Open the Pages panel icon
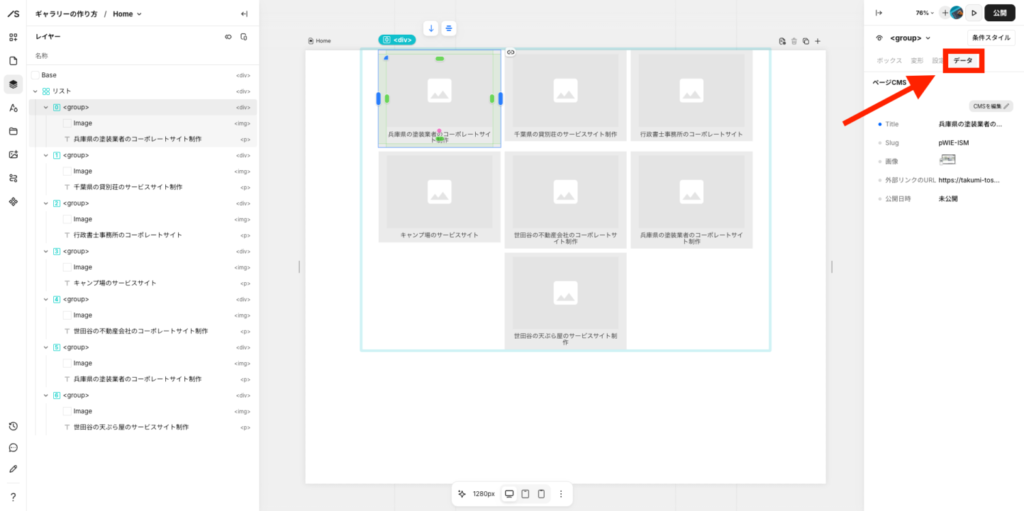Screen dimensions: 1024x511 (x=13, y=61)
